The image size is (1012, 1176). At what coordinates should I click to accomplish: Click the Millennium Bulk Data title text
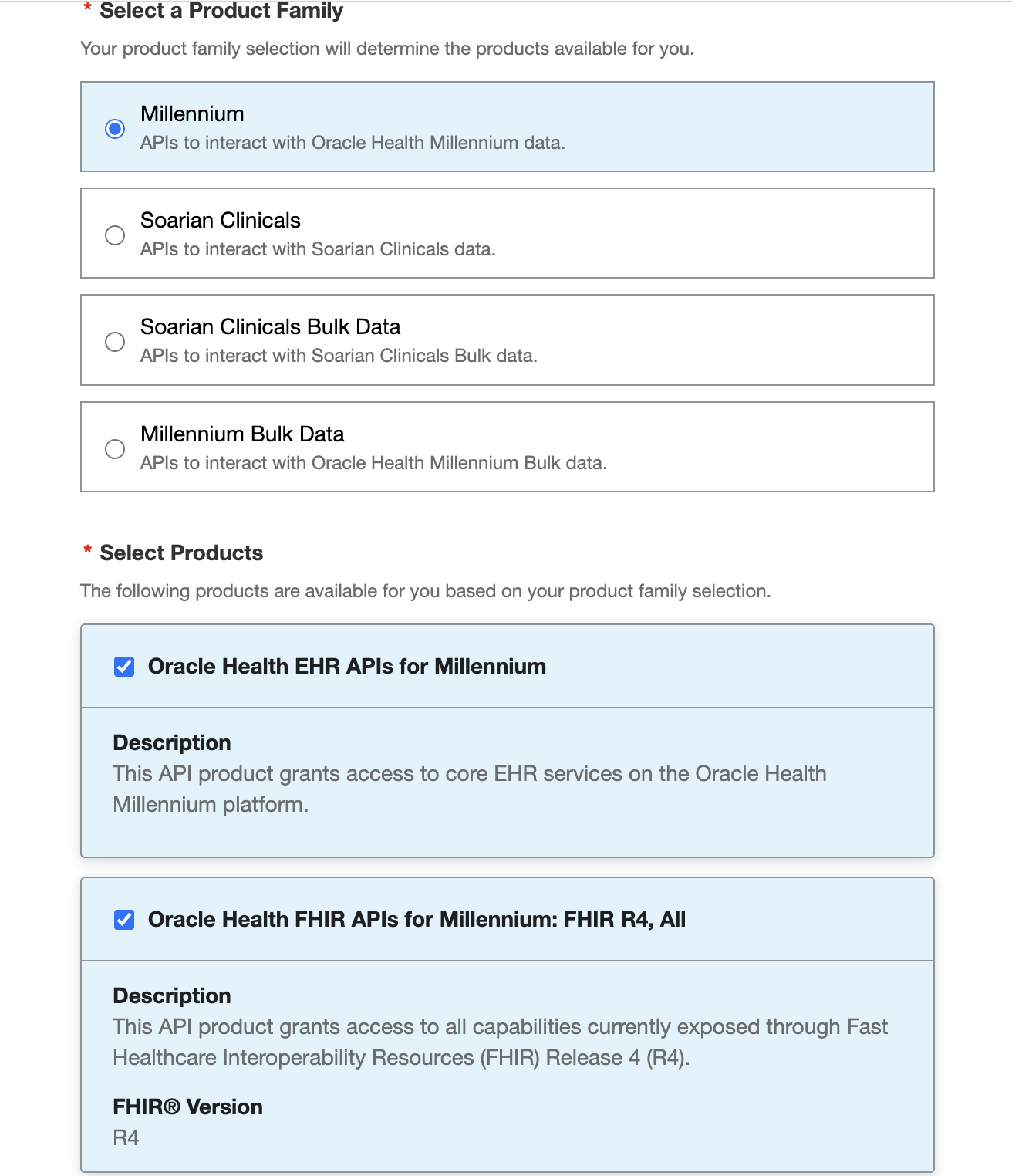click(242, 434)
